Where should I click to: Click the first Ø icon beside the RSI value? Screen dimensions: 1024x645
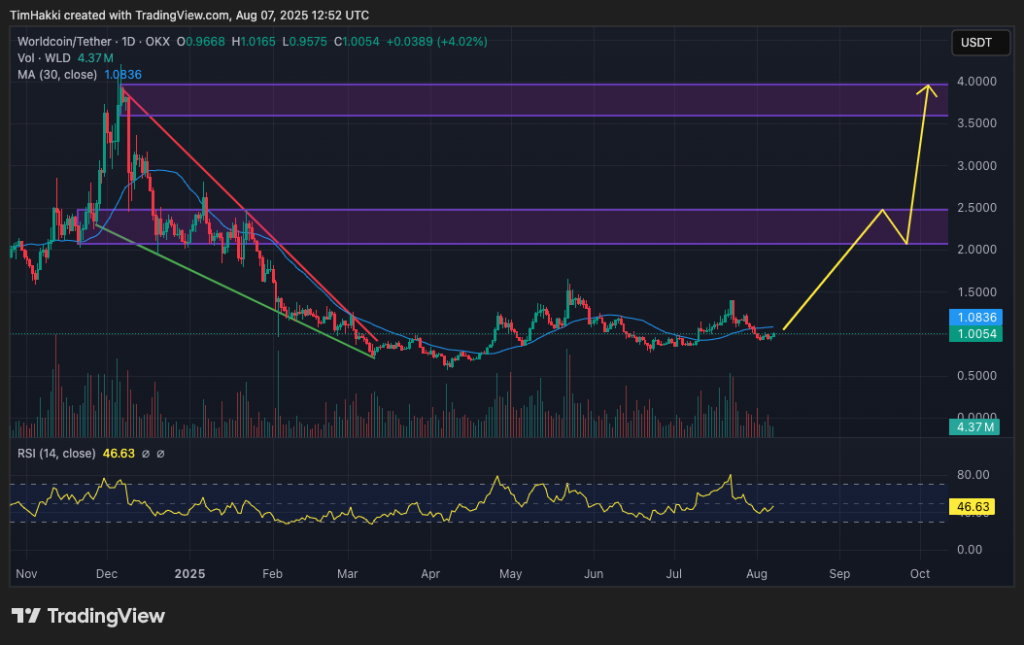point(146,453)
